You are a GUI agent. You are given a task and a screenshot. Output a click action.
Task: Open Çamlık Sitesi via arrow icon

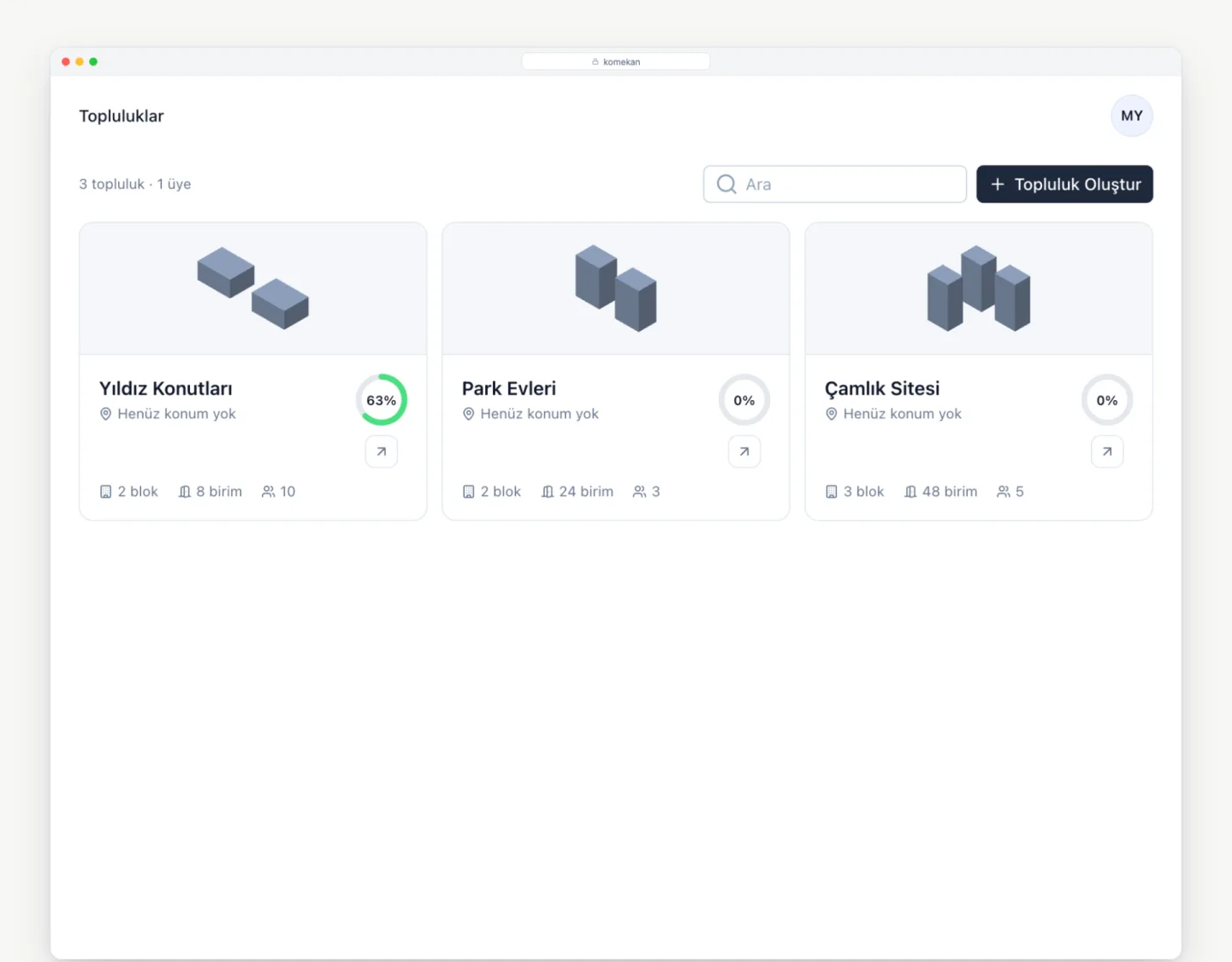[1107, 451]
